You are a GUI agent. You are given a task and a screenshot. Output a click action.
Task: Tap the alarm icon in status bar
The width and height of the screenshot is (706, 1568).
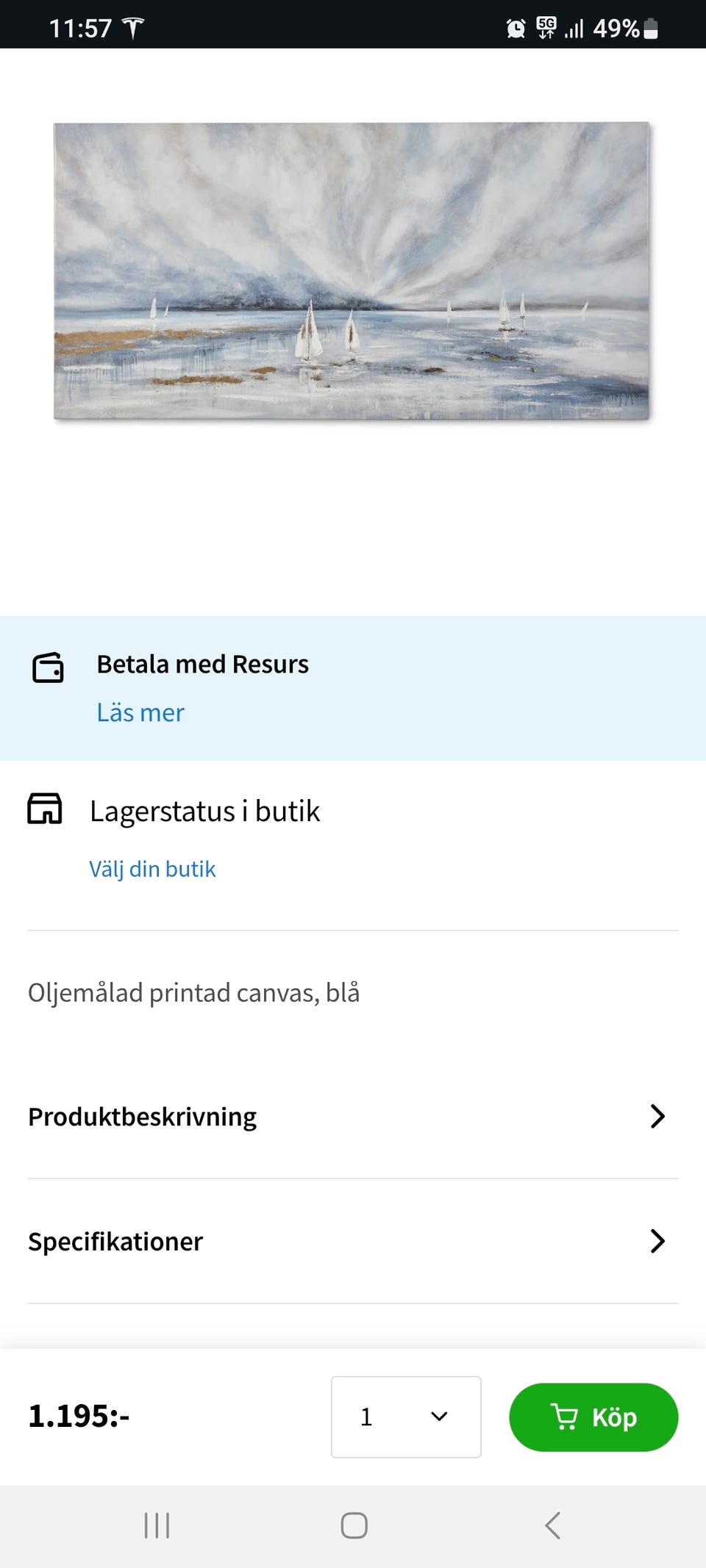click(x=516, y=29)
